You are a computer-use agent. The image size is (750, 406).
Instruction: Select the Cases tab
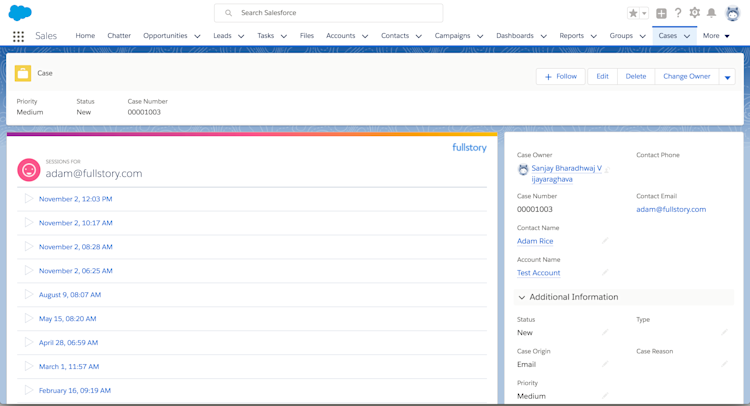tap(668, 36)
